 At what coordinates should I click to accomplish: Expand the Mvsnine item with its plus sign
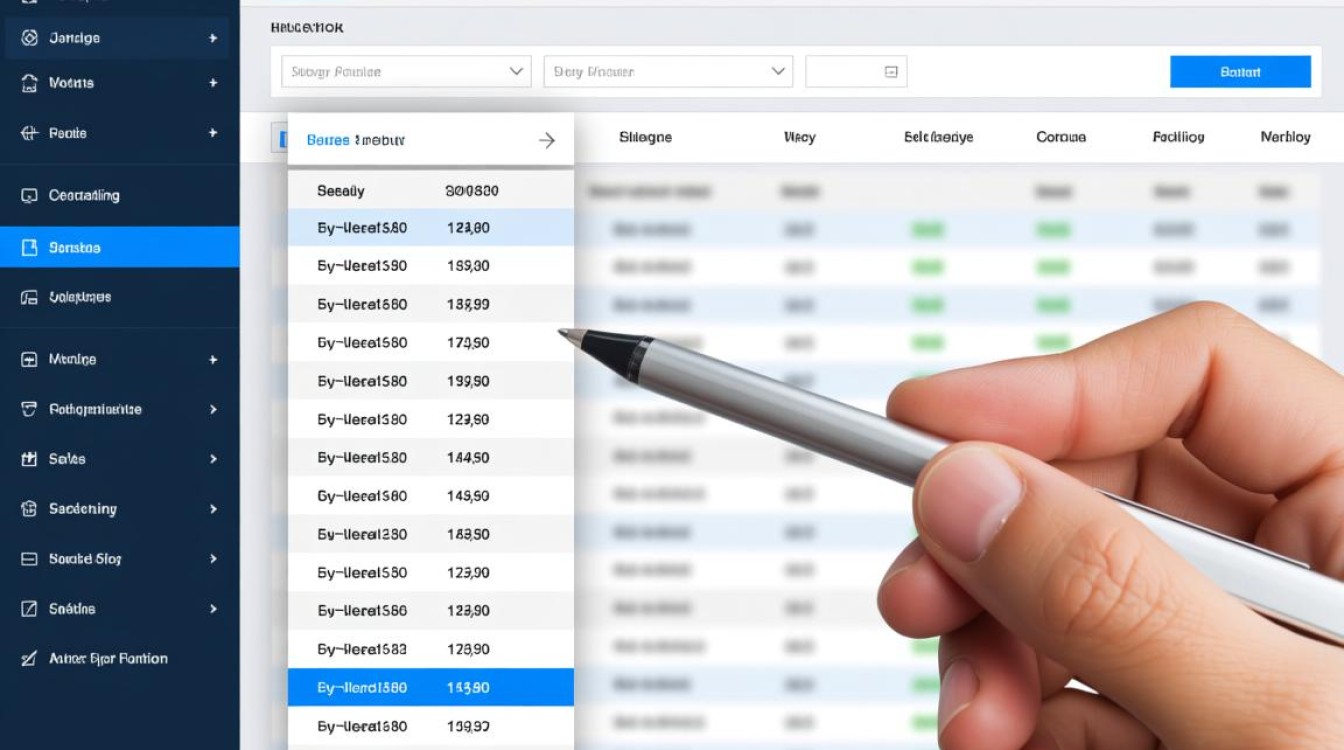[213, 359]
